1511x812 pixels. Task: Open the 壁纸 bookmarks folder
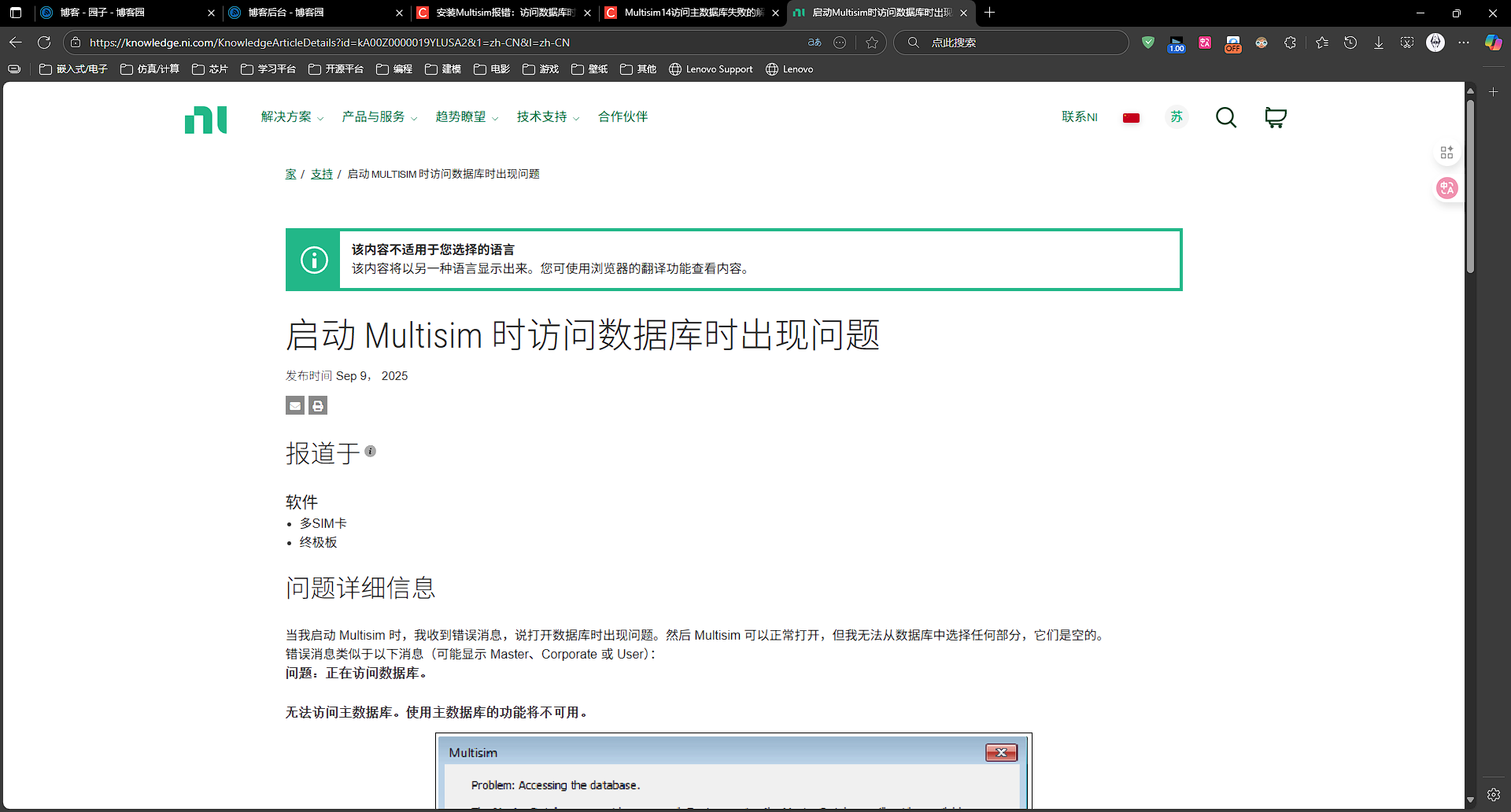coord(590,69)
